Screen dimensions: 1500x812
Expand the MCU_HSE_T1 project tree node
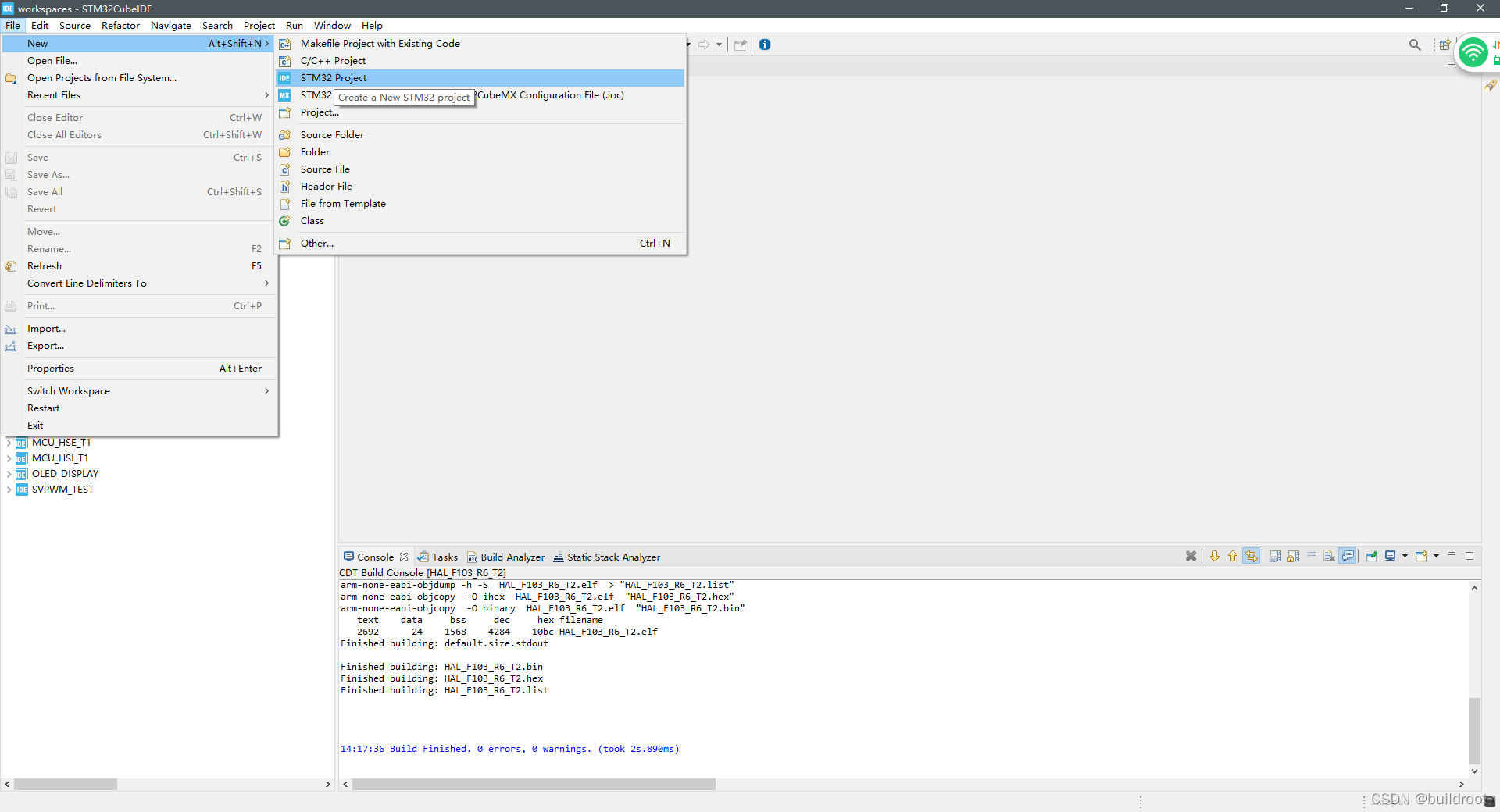coord(9,443)
